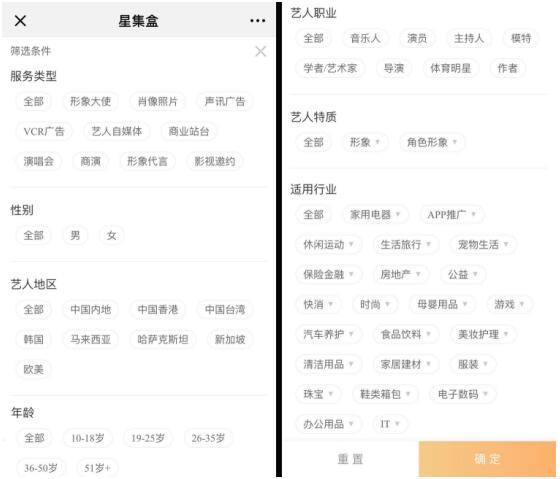Screen dimensions: 560x479
Task: Pick the 19-25岁 age range
Action: (148, 438)
